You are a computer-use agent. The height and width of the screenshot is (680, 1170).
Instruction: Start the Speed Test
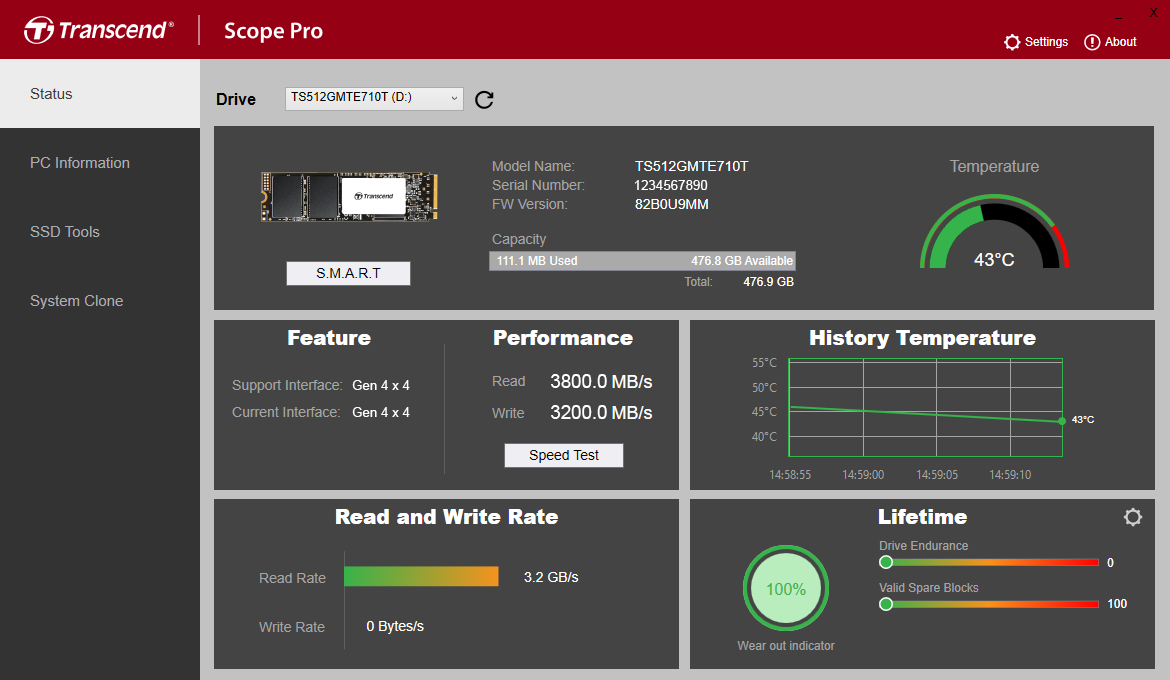click(564, 455)
